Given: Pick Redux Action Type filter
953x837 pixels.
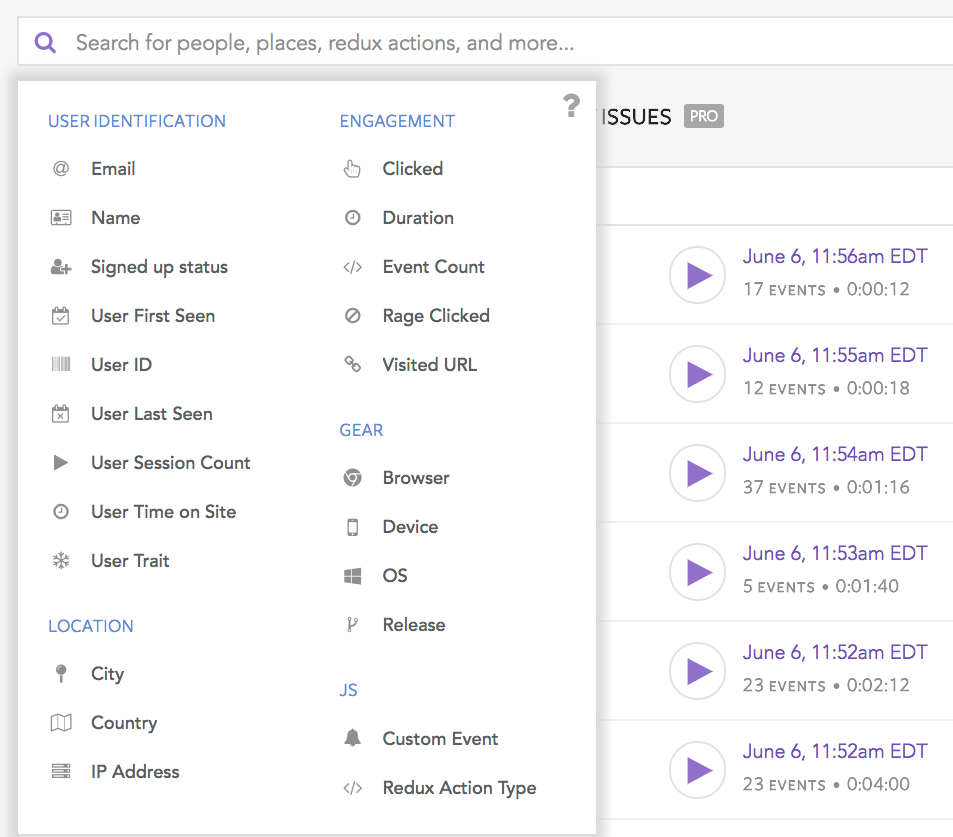Looking at the screenshot, I should (x=459, y=788).
